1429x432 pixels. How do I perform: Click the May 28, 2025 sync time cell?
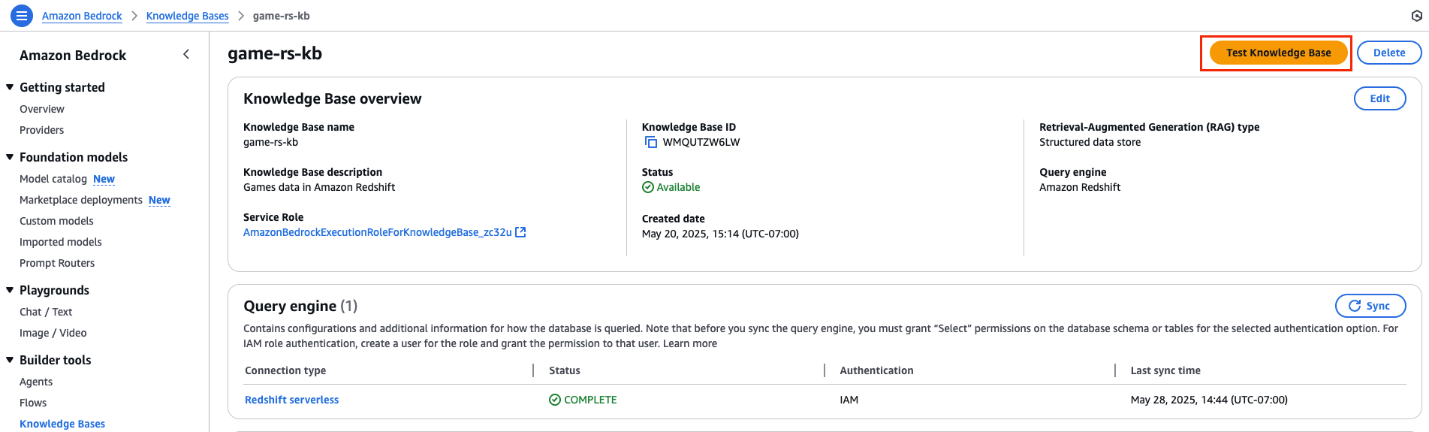coord(1208,399)
